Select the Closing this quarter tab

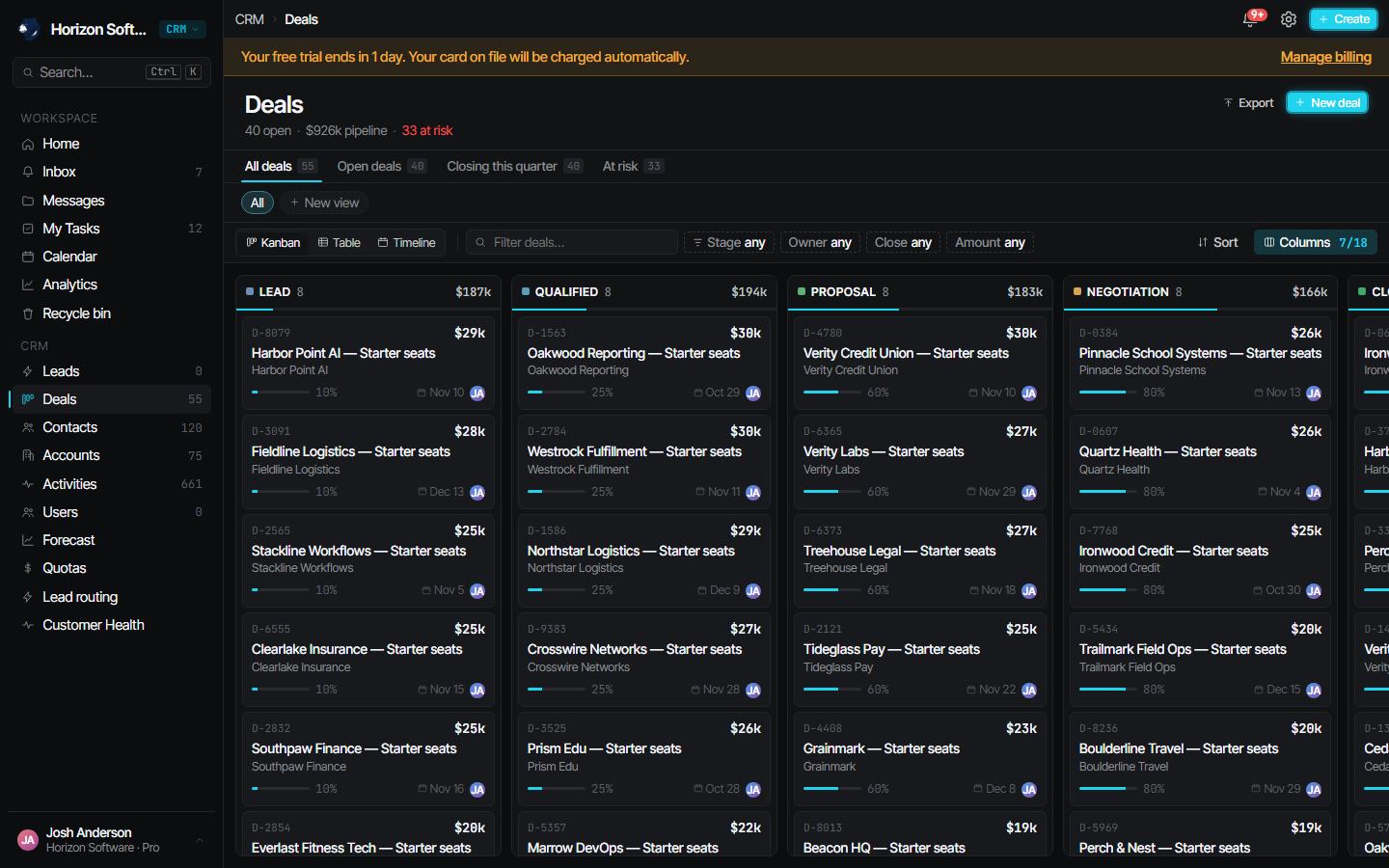coord(515,166)
